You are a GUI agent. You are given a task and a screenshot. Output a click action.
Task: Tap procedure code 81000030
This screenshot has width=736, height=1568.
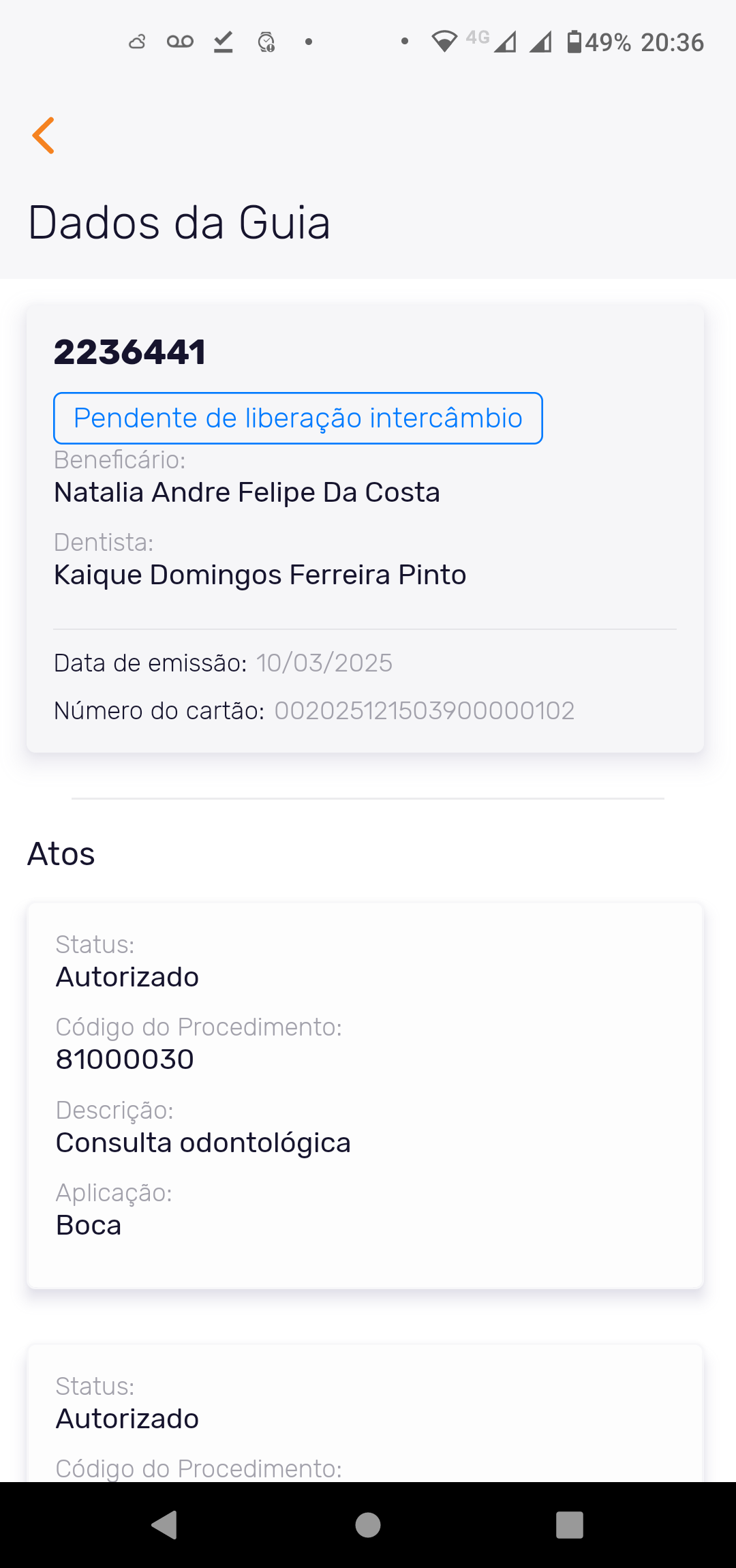(125, 1059)
